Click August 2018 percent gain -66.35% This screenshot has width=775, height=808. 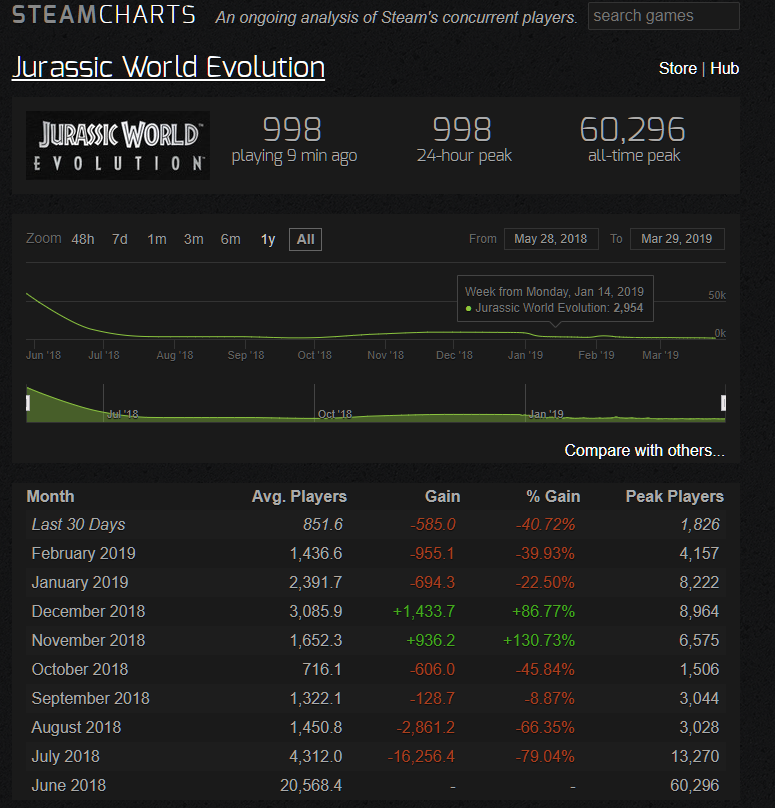(x=545, y=727)
